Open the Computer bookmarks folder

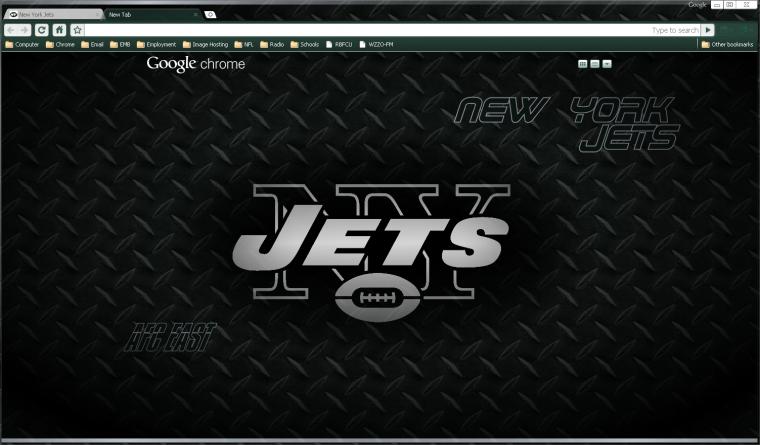tap(22, 45)
